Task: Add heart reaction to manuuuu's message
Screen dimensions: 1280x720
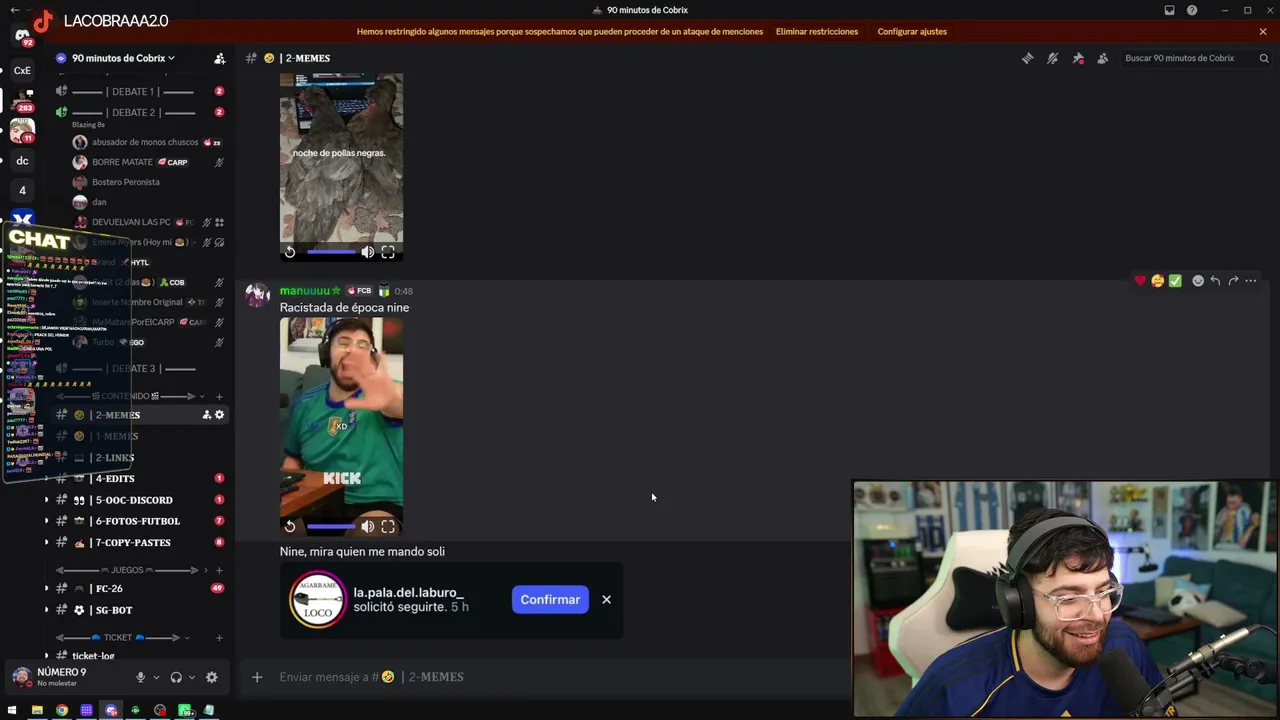Action: (1140, 281)
